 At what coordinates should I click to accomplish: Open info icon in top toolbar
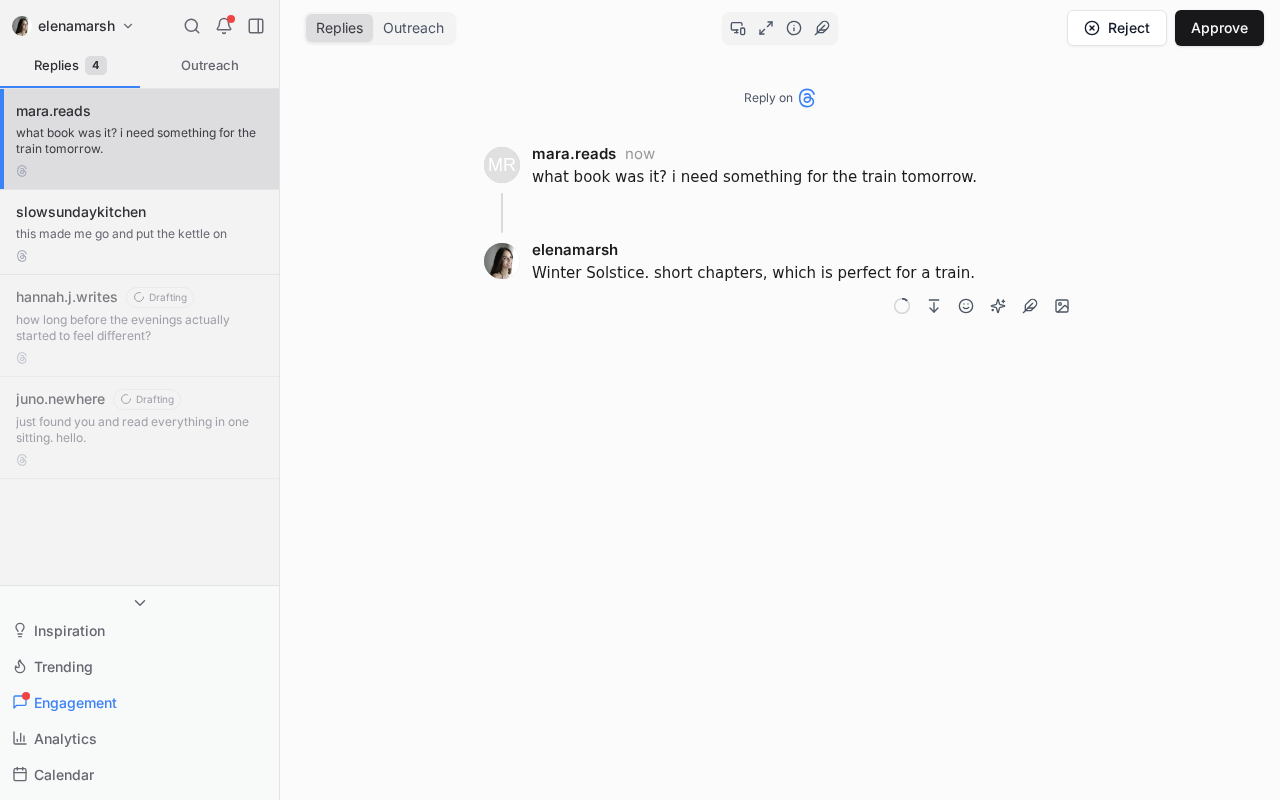point(794,28)
